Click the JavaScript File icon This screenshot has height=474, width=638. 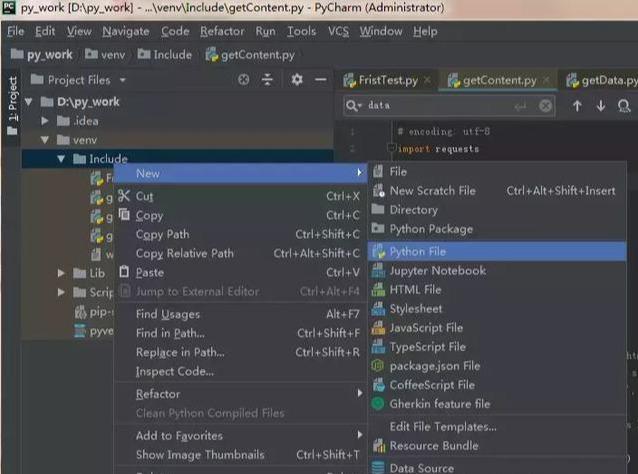(x=378, y=328)
